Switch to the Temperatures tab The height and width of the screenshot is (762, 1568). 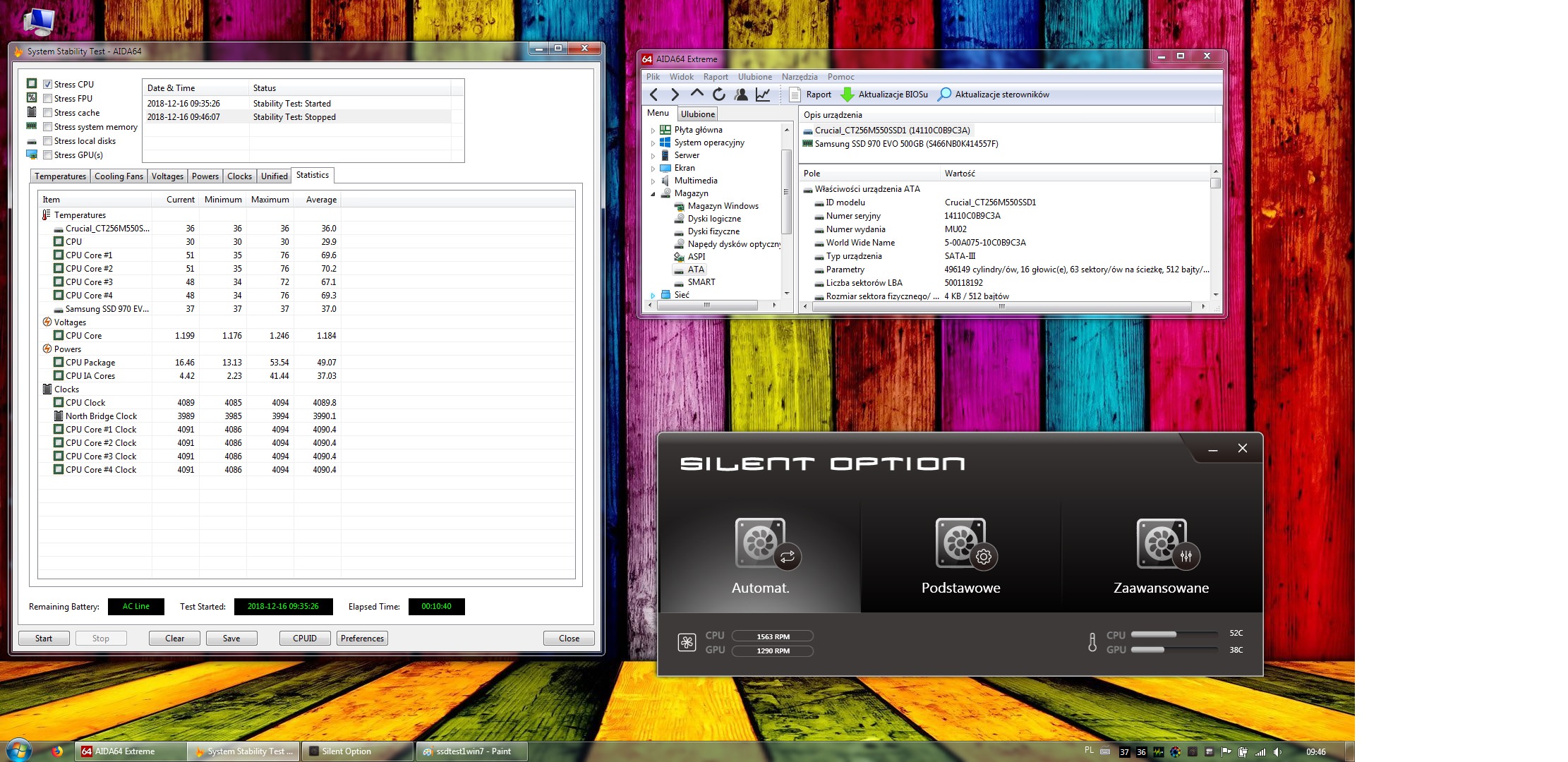click(60, 176)
